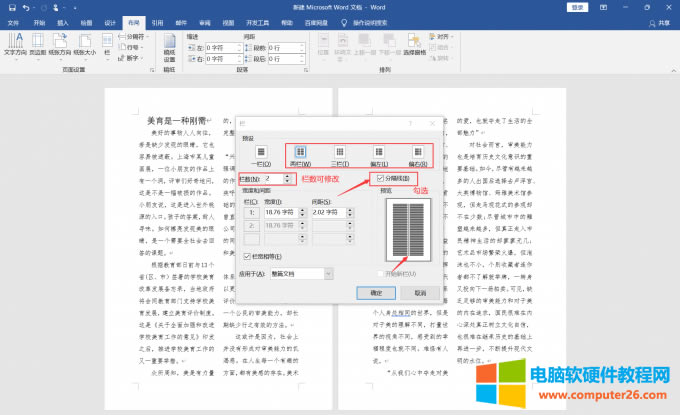Click the column layout preview thumbnail
The height and width of the screenshot is (415, 680).
point(408,230)
